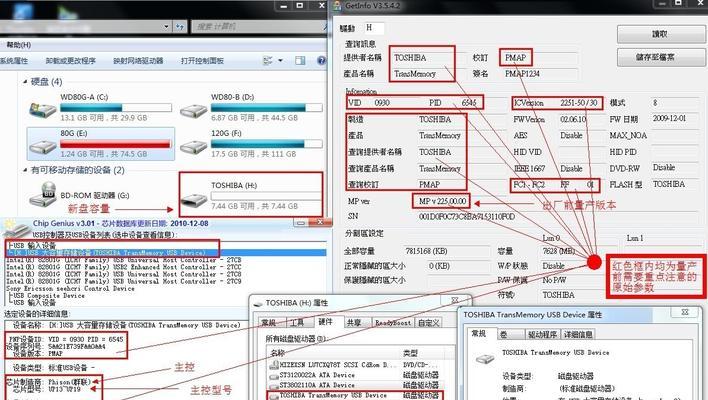708x400 pixels.
Task: Open the 帮助(H) menu in Explorer
Action: [19, 45]
